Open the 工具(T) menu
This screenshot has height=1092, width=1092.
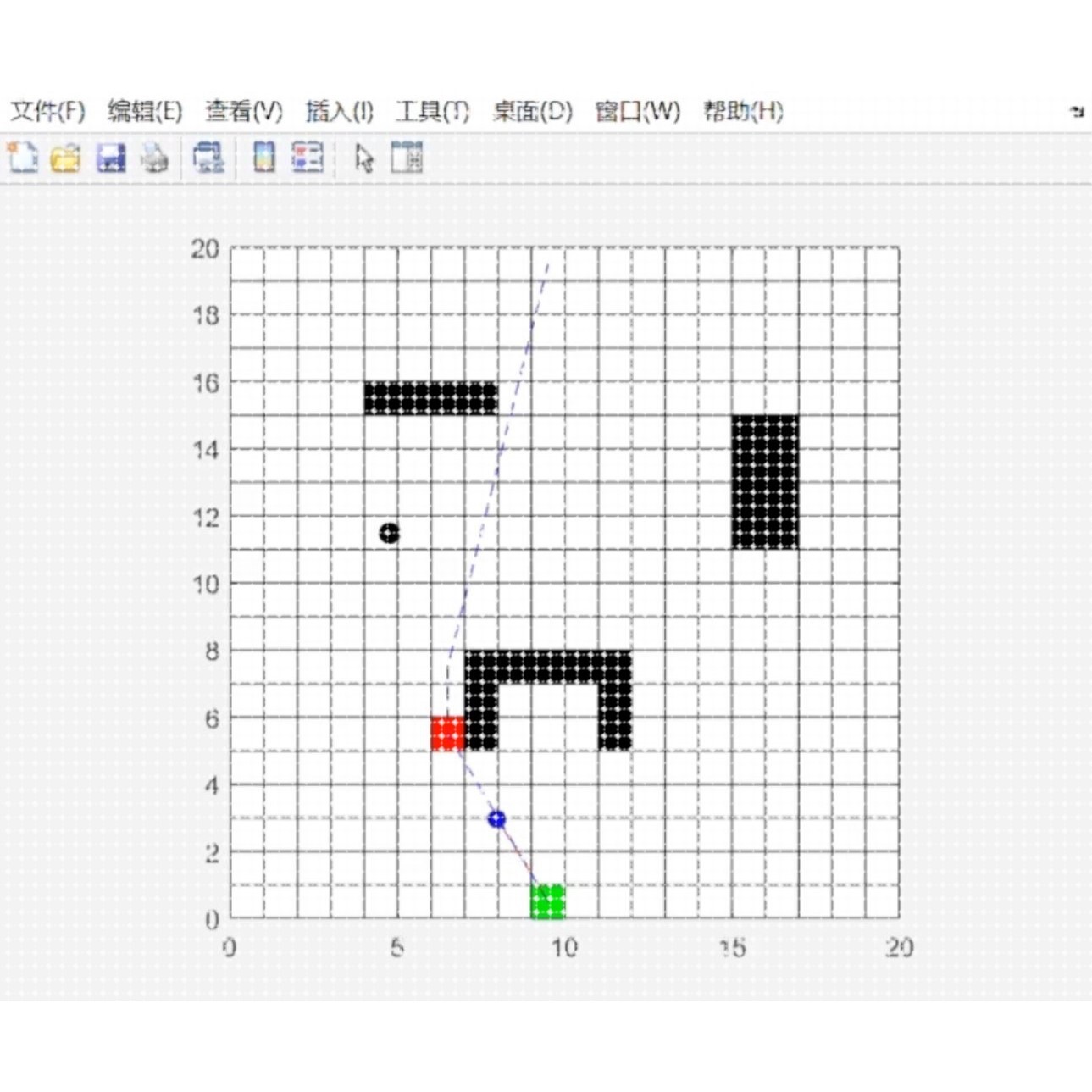(433, 111)
